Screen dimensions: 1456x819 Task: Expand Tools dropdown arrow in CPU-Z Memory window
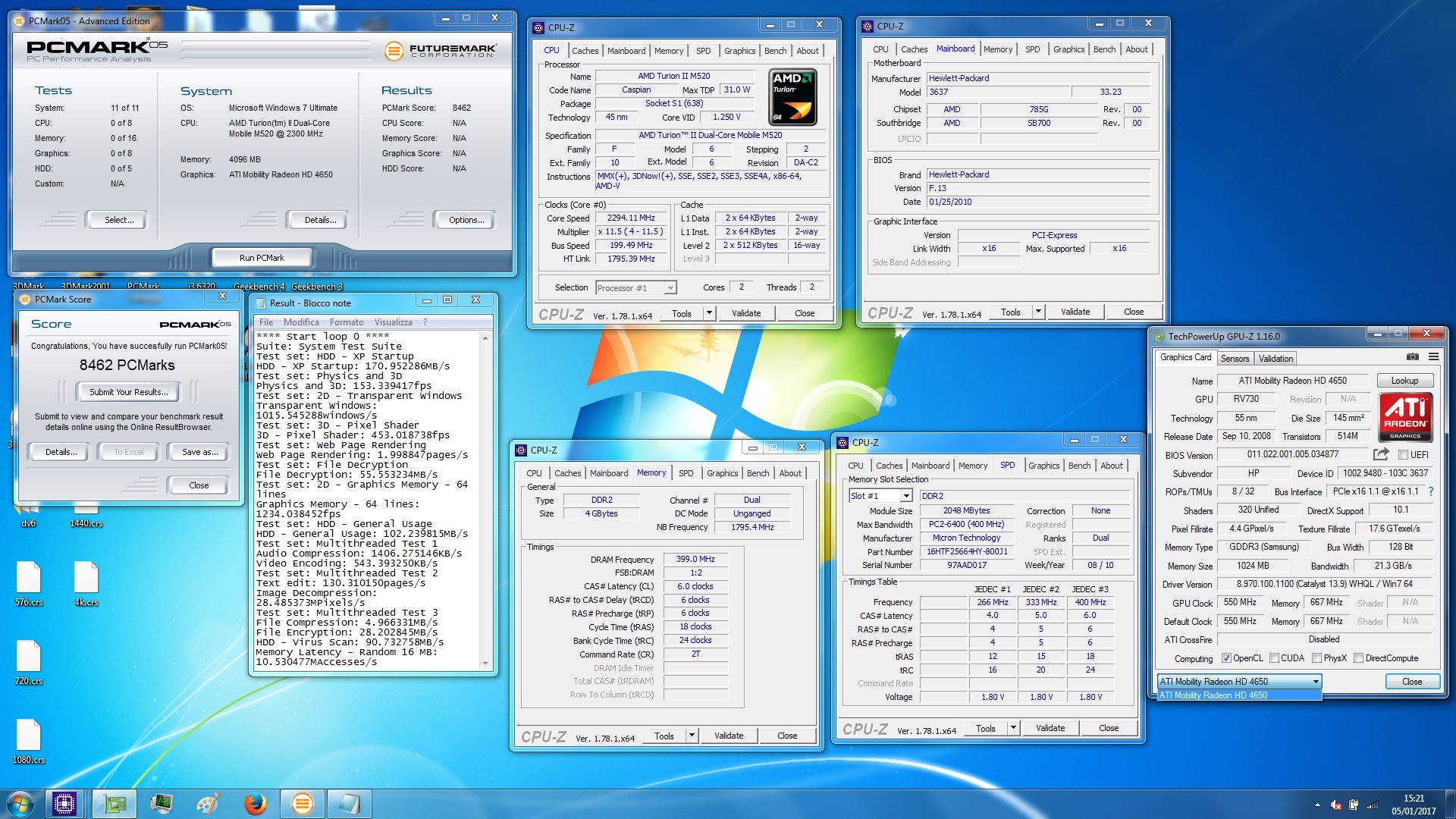click(x=692, y=736)
